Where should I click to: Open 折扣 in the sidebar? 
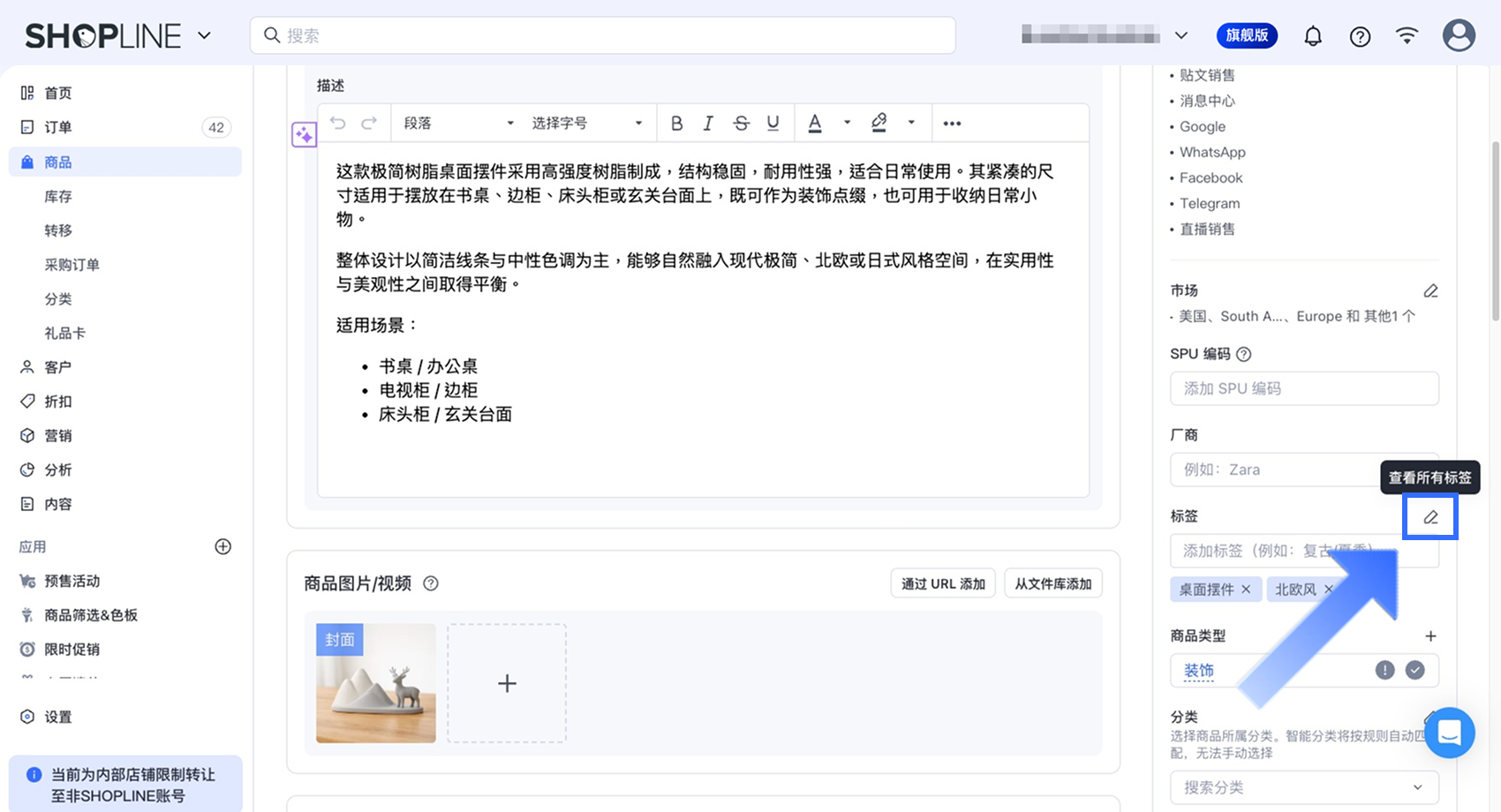[124, 402]
